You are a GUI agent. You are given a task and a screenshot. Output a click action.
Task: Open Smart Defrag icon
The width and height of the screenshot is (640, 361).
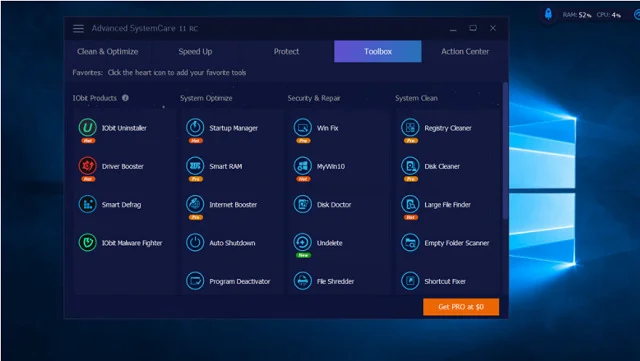click(x=87, y=204)
